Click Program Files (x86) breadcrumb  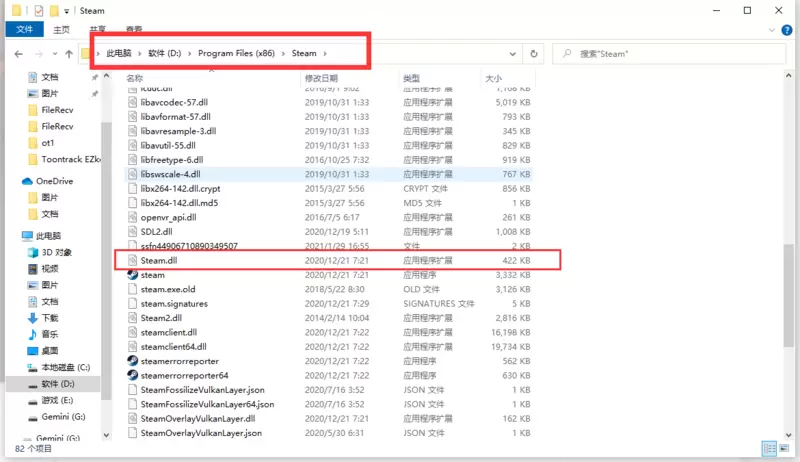[x=236, y=53]
